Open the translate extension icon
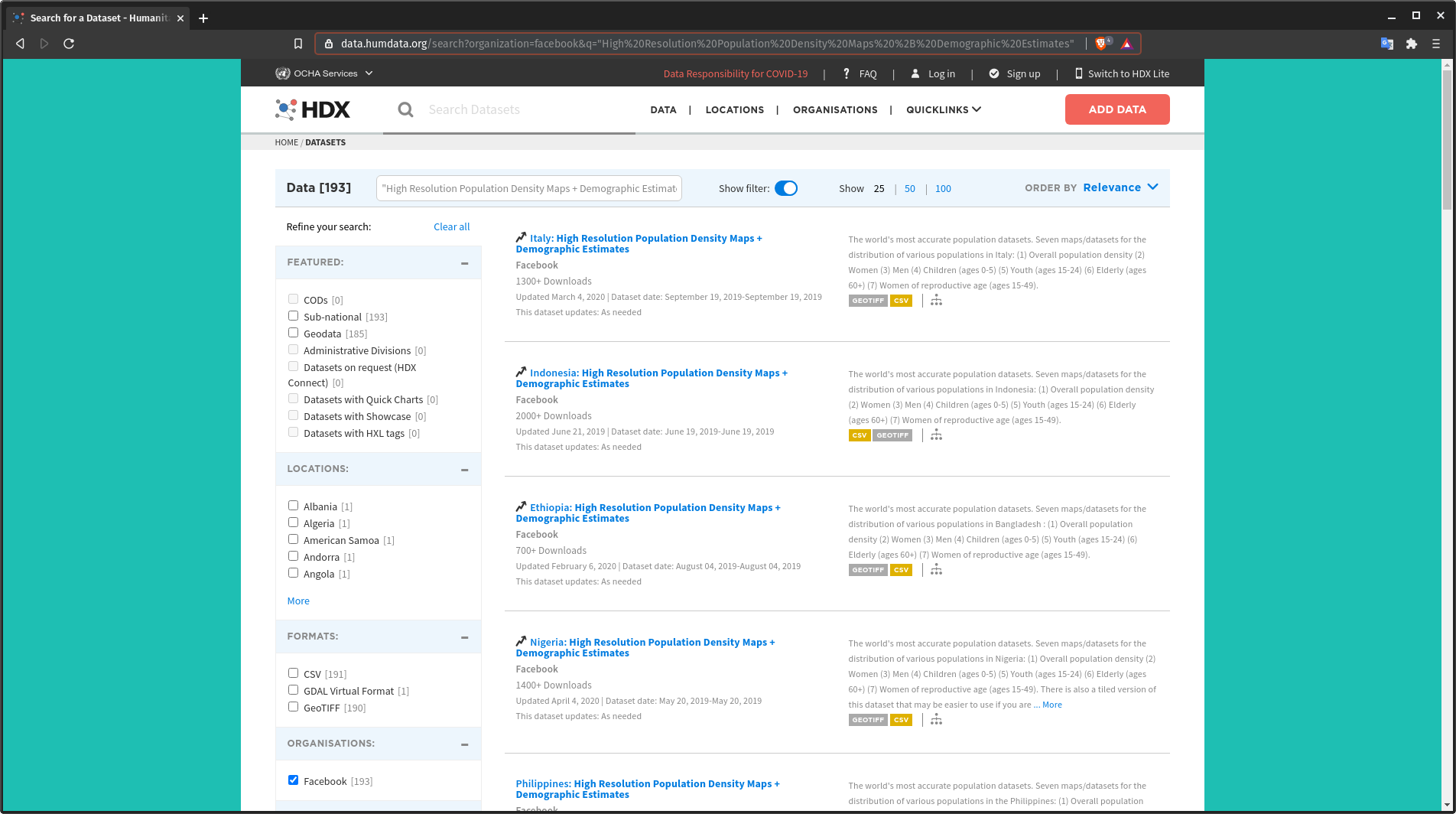 coord(1386,44)
